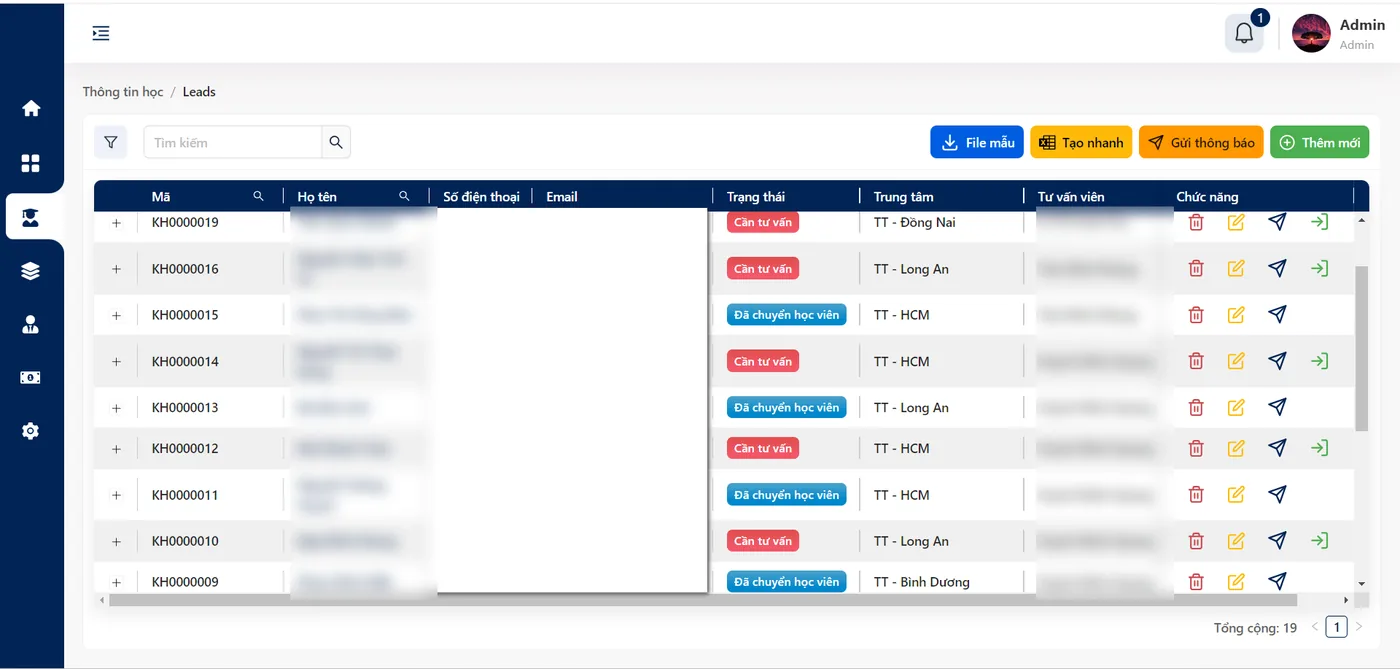Expand row KH0000015
The height and width of the screenshot is (669, 1400).
116,315
